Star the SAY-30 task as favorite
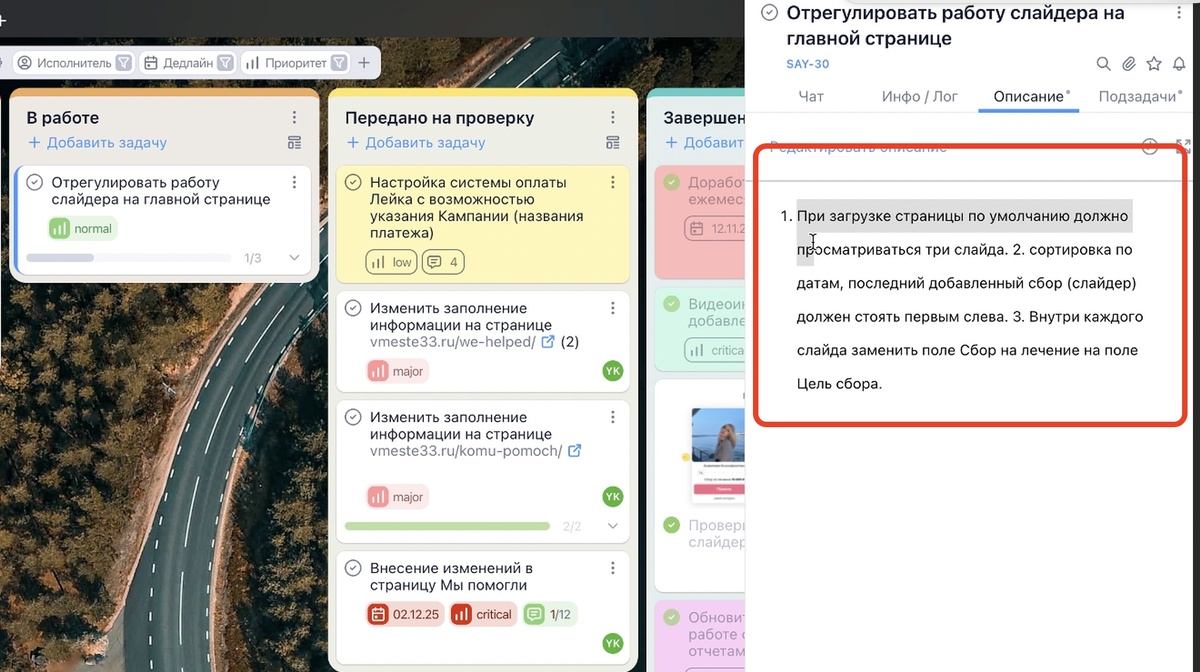Viewport: 1200px width, 672px height. [1154, 62]
